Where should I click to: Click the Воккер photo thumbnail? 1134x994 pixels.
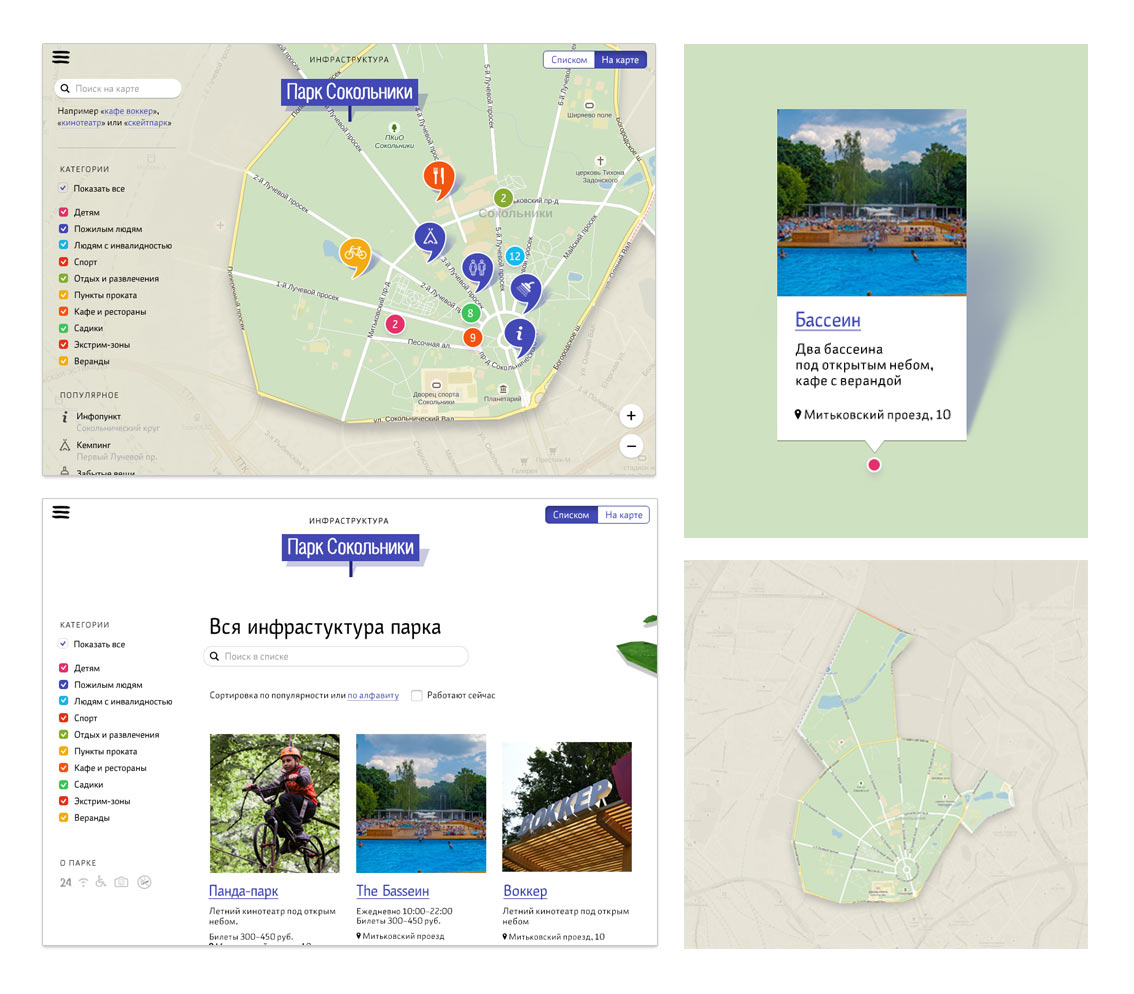(566, 806)
